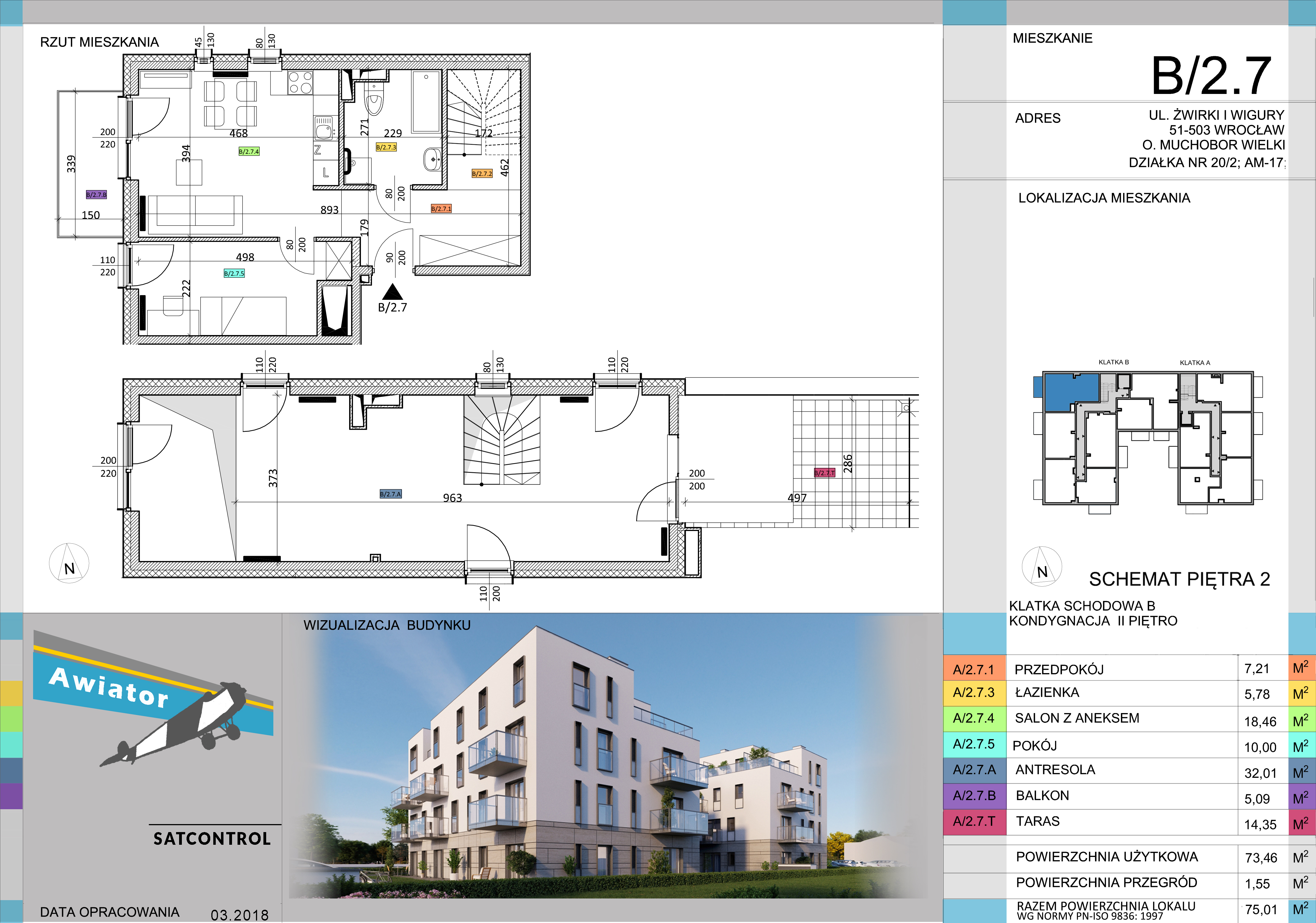
Task: Click the green B/2.7.4 room tag
Action: point(249,151)
